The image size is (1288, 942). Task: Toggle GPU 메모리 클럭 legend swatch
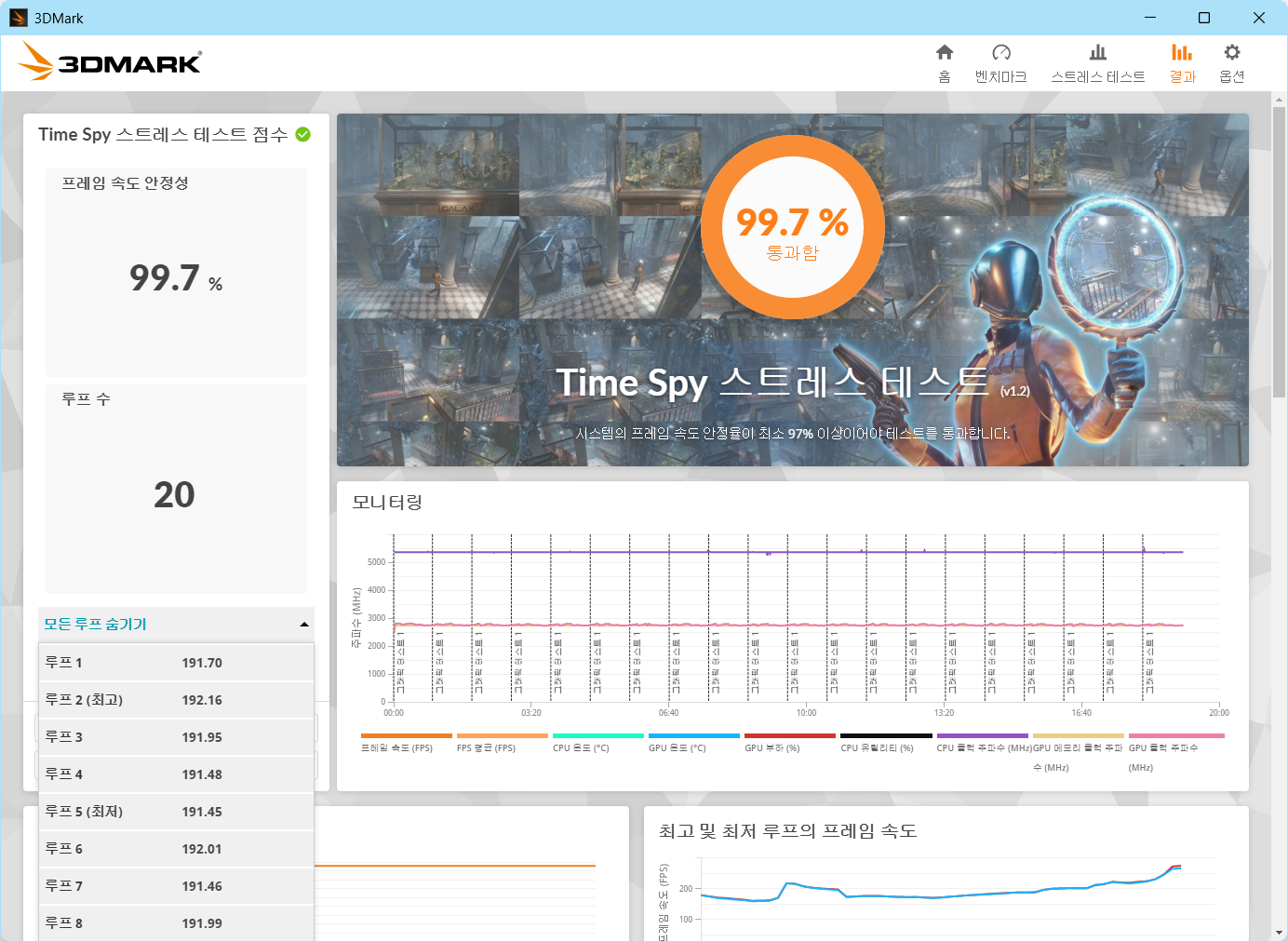tap(1079, 735)
